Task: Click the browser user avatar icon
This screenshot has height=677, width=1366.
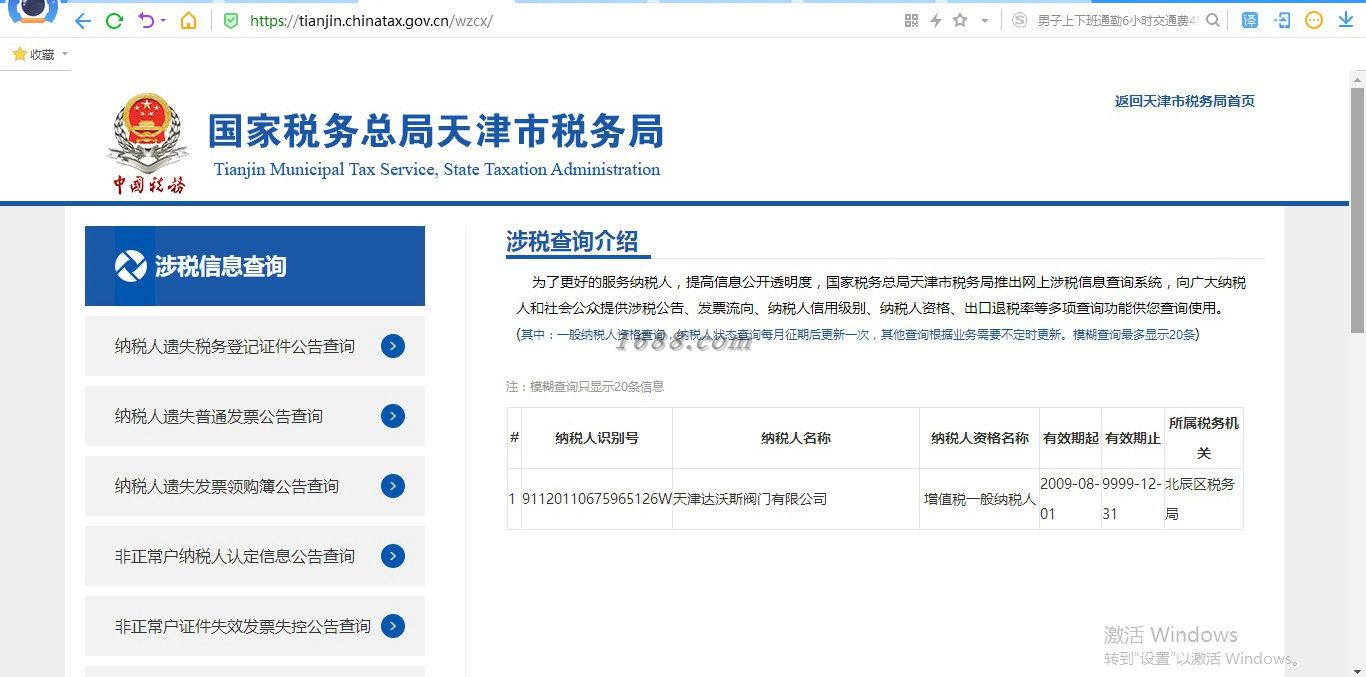Action: [x=33, y=10]
